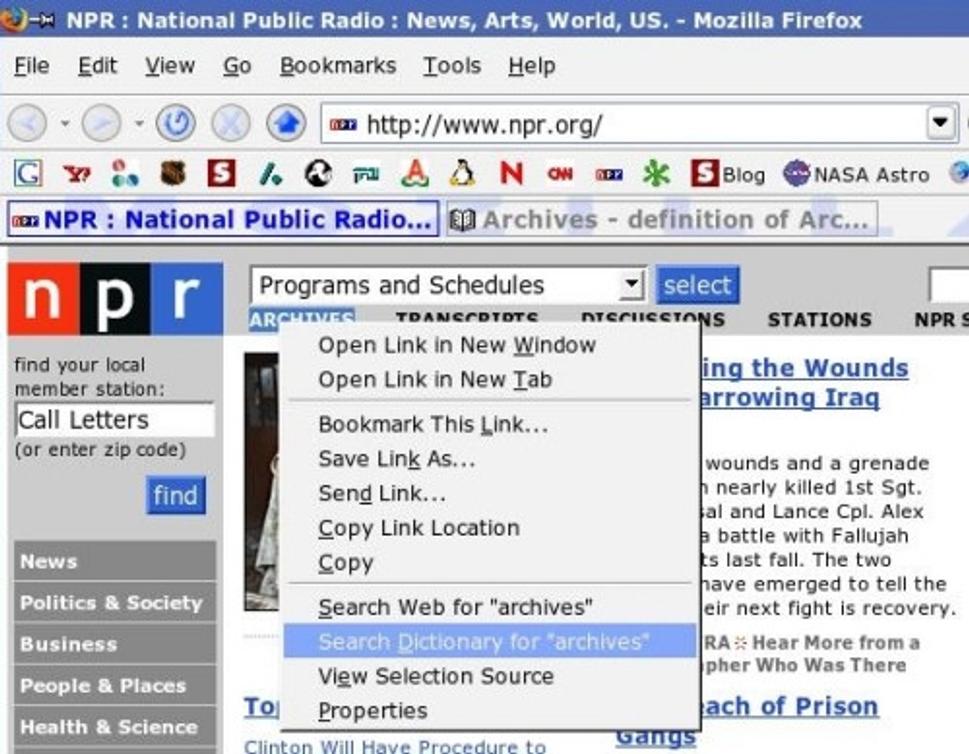Viewport: 969px width, 754px height.
Task: Open the NASA Astro bookmark
Action: pos(857,174)
